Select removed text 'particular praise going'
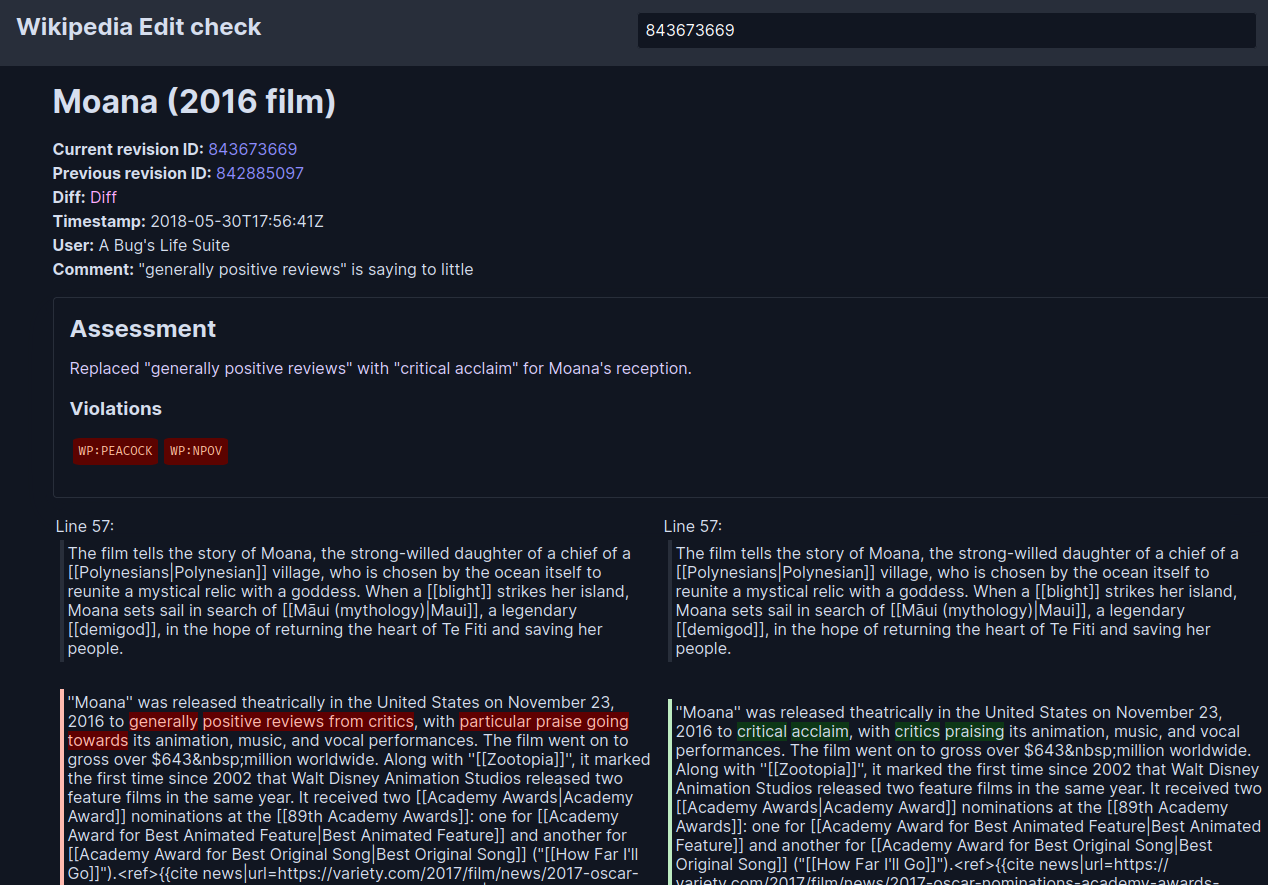 (x=544, y=721)
